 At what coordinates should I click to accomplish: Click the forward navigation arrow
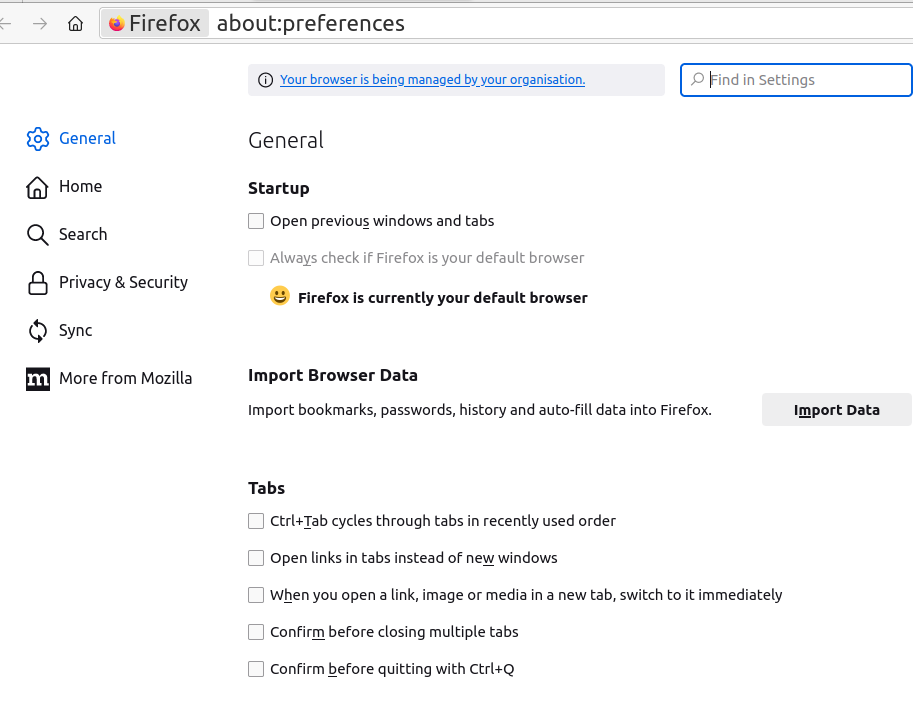tap(40, 24)
